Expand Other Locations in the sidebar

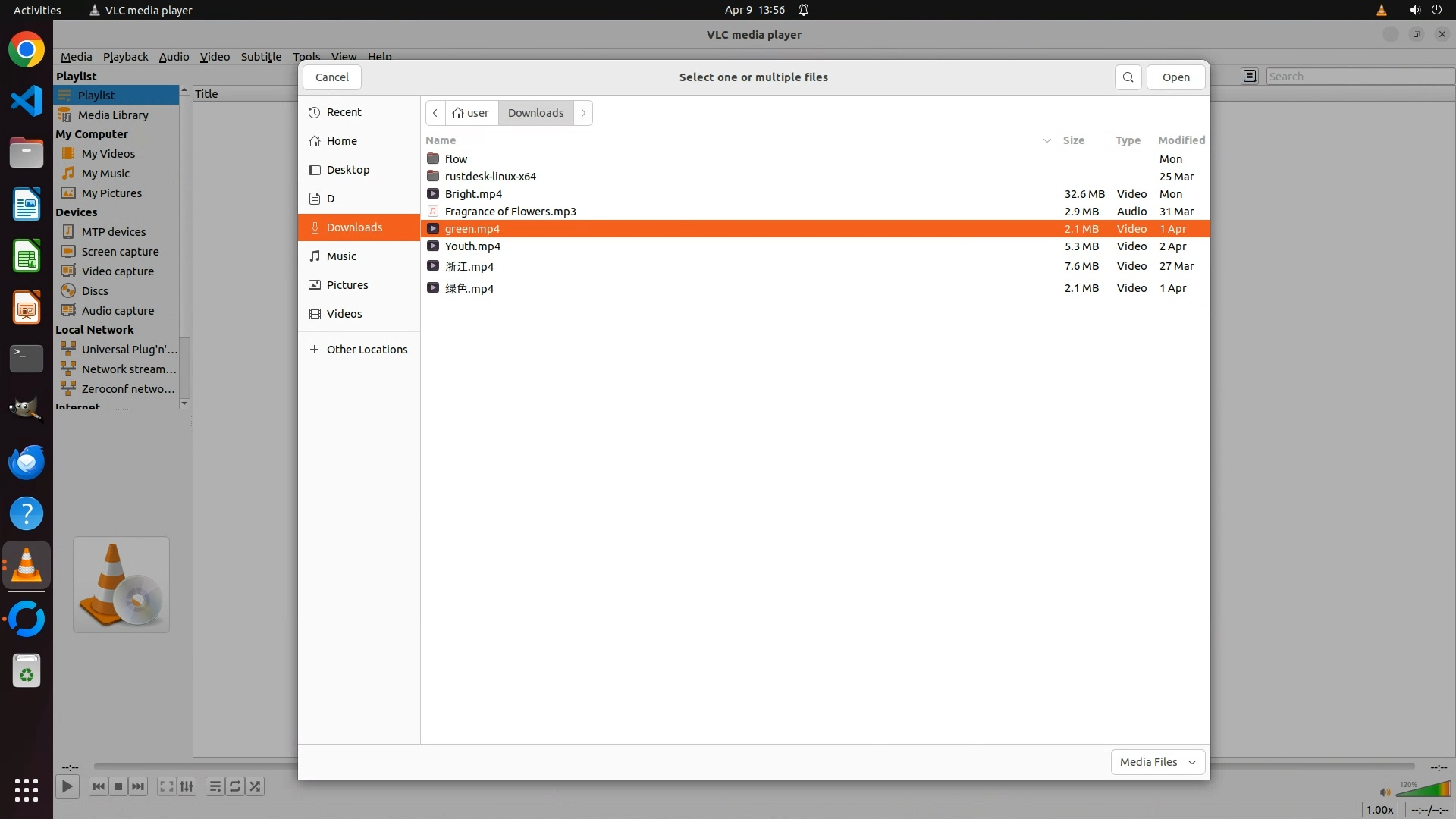coord(358,350)
